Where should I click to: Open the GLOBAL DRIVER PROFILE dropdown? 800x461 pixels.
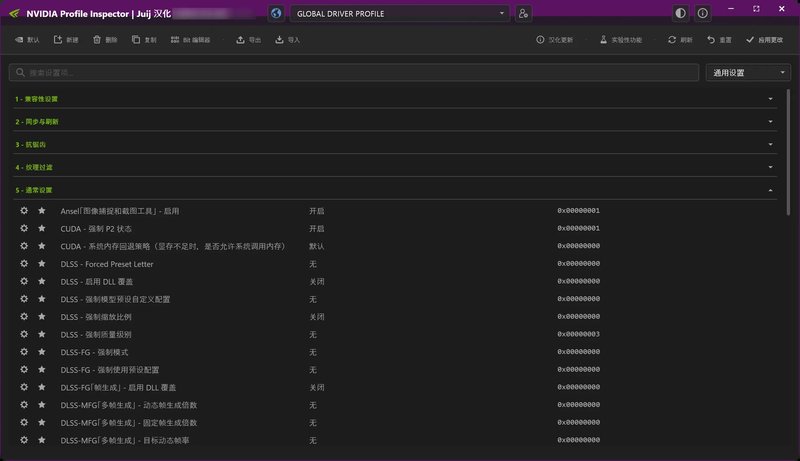399,14
